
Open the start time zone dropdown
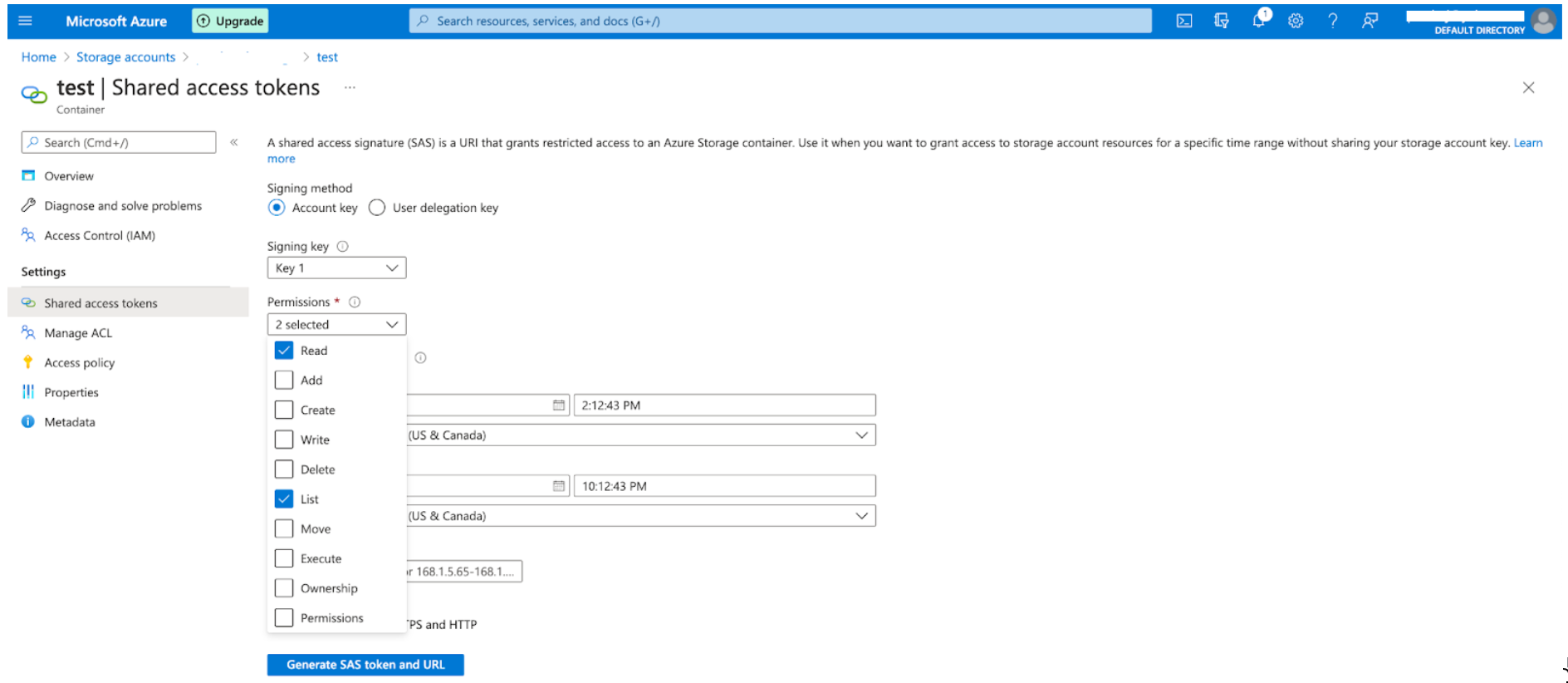pos(639,435)
